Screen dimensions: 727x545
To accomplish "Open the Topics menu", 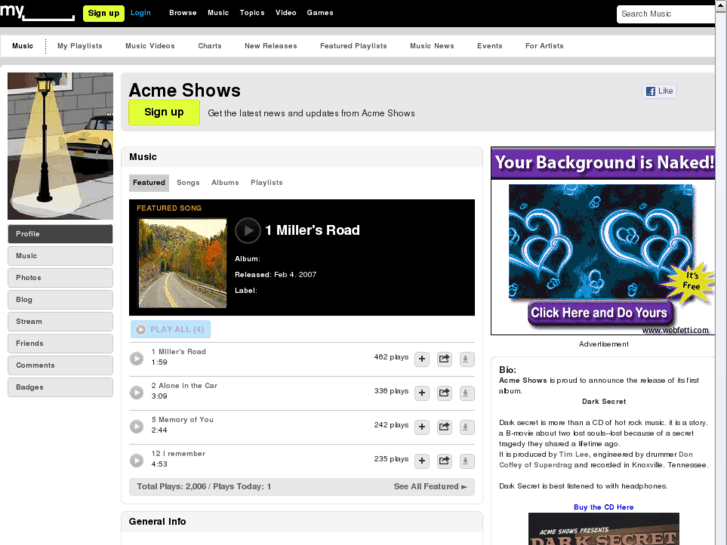I will pos(252,13).
